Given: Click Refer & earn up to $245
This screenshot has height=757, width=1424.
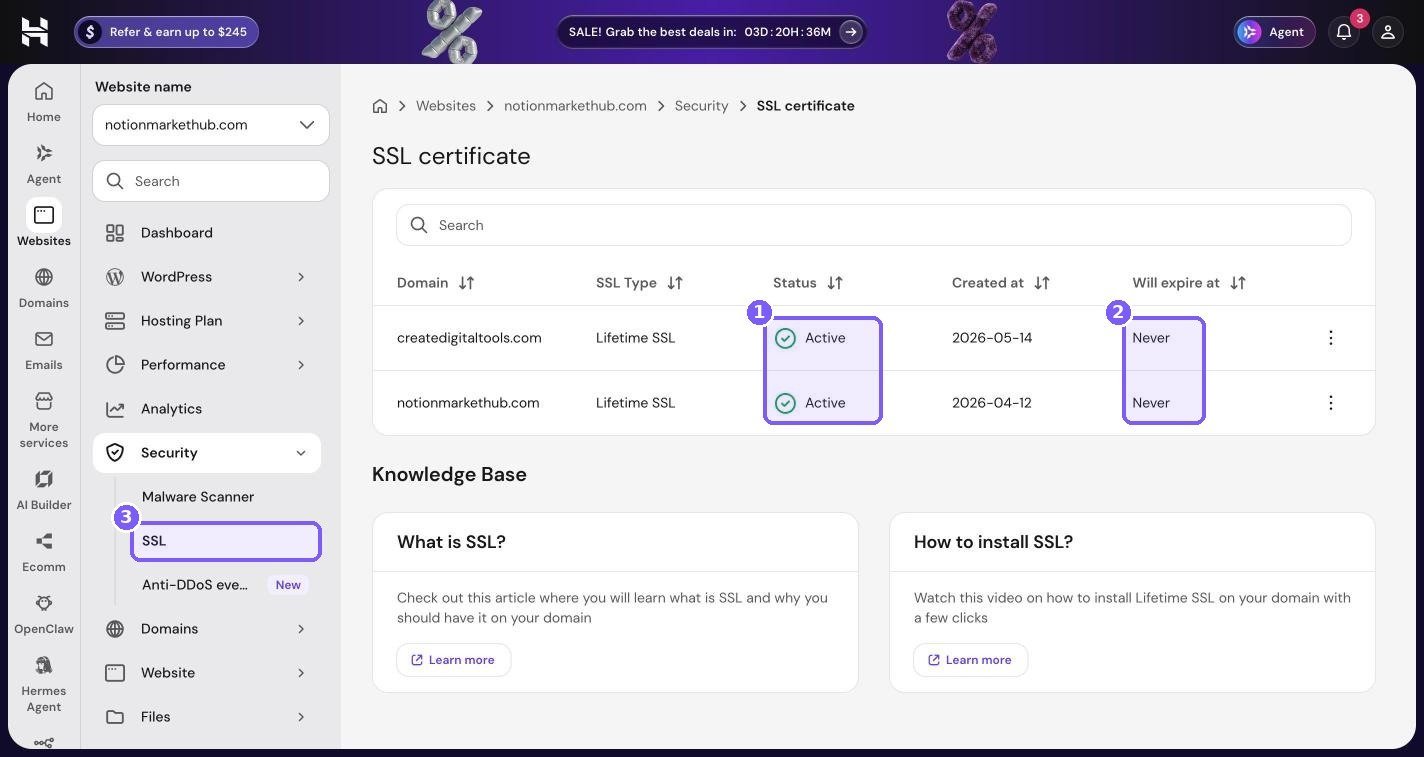Looking at the screenshot, I should [166, 32].
